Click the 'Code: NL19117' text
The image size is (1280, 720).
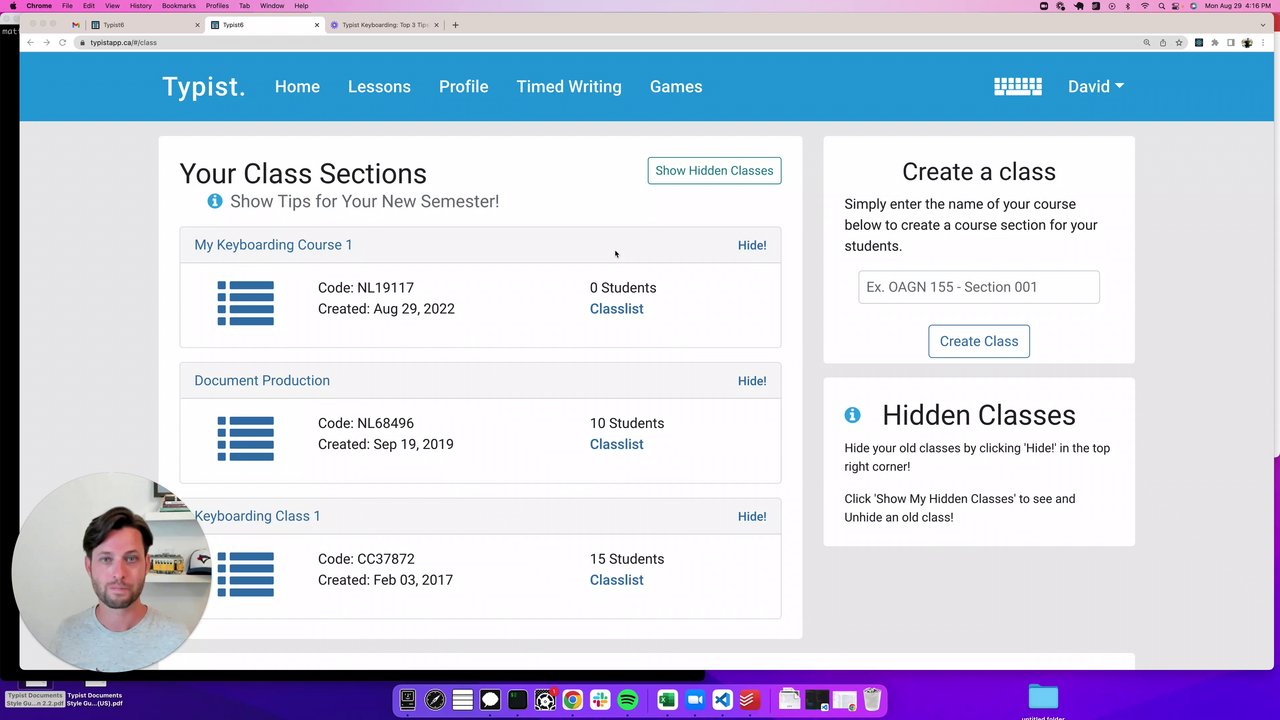[x=366, y=288]
